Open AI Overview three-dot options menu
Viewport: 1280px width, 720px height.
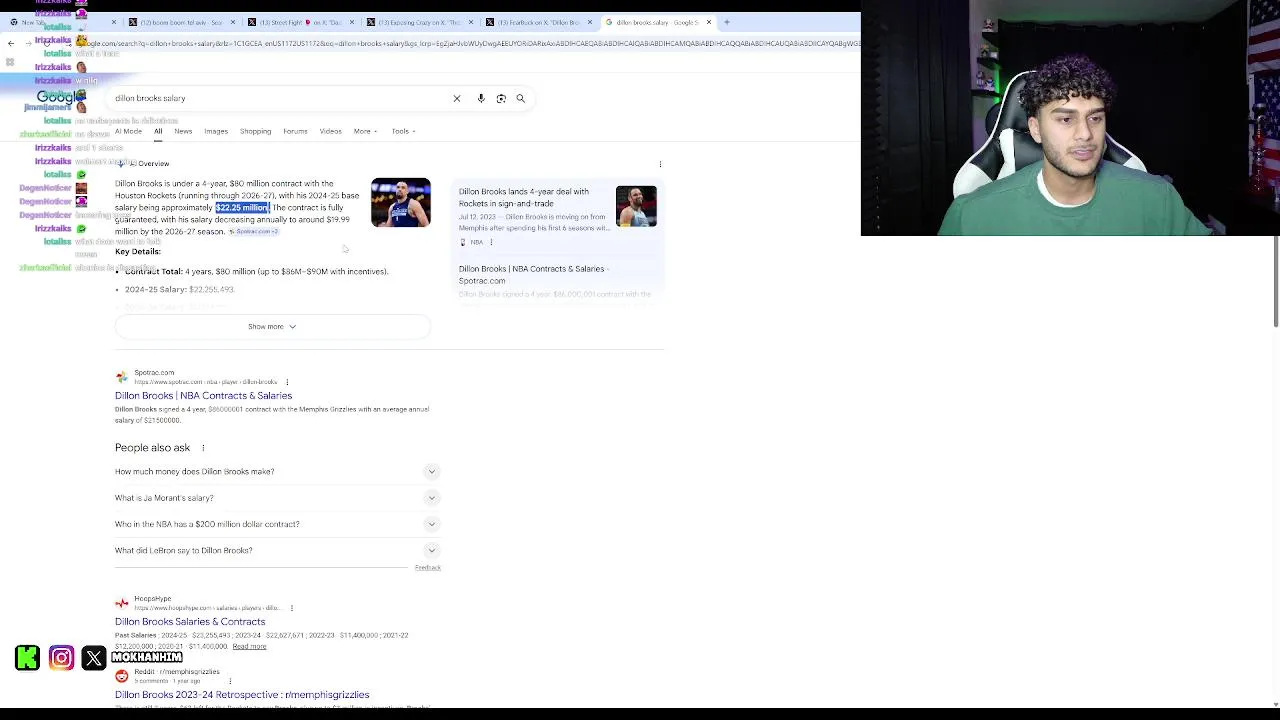tap(660, 164)
